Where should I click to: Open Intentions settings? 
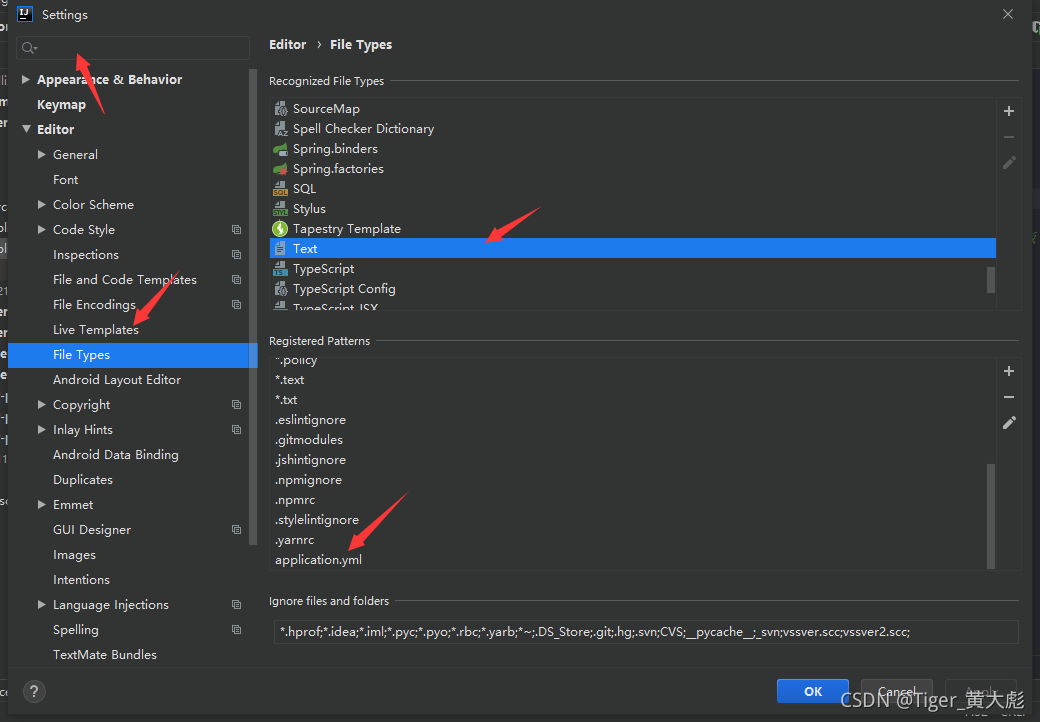pos(82,580)
